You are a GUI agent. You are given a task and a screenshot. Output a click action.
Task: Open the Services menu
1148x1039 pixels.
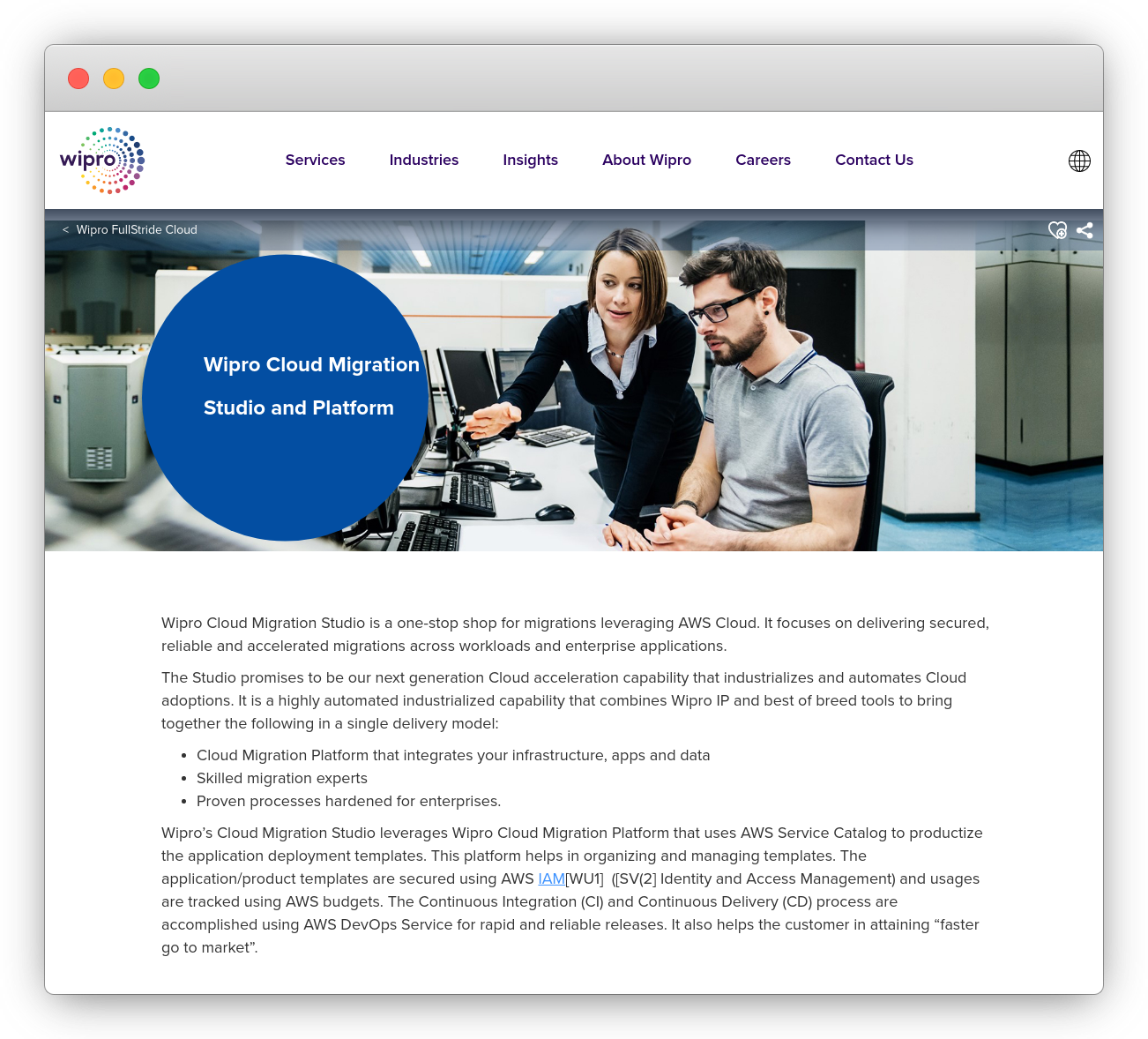pos(315,160)
